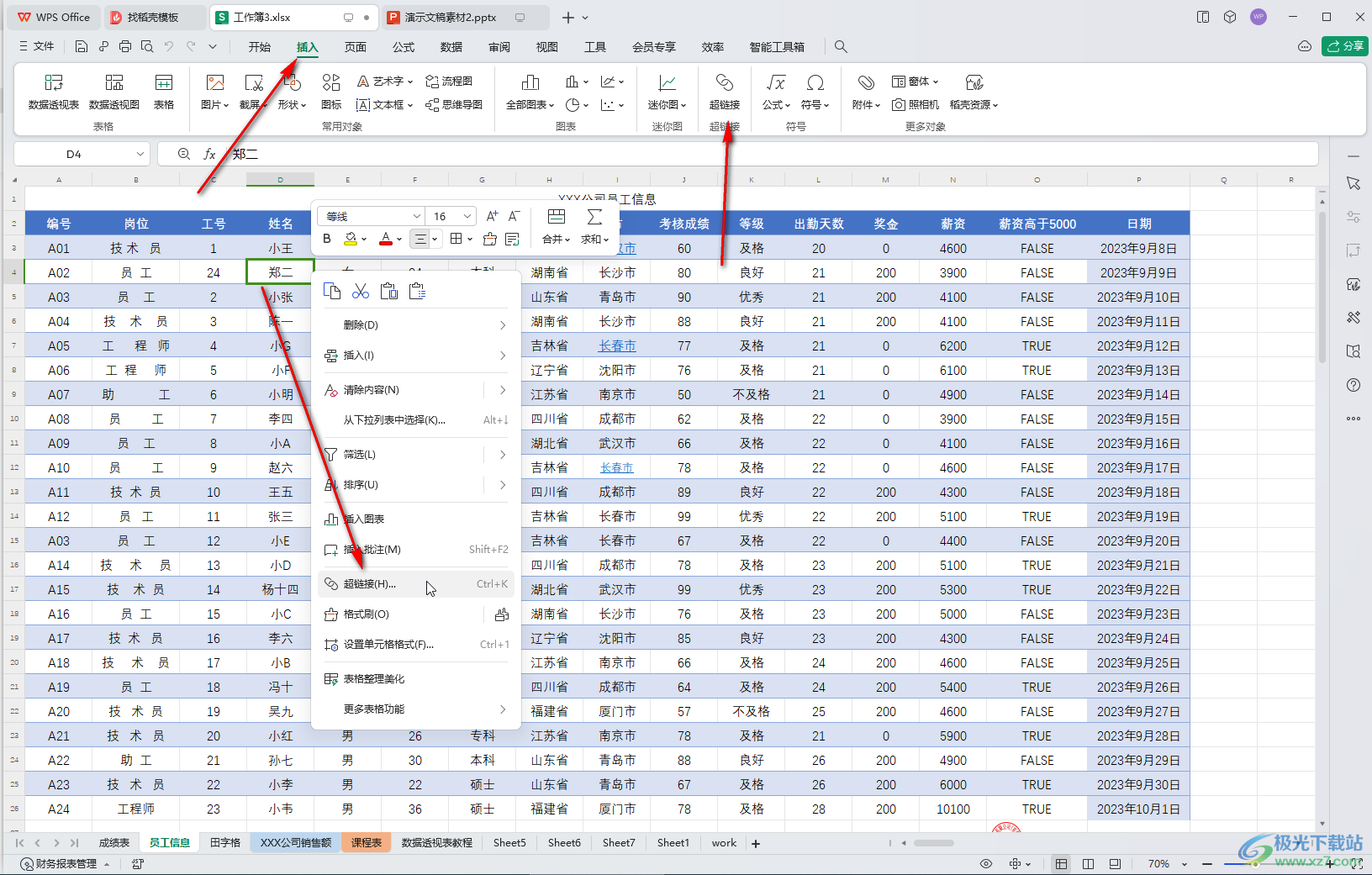This screenshot has height=875, width=1372.
Task: Click the fx insert function icon
Action: (209, 154)
